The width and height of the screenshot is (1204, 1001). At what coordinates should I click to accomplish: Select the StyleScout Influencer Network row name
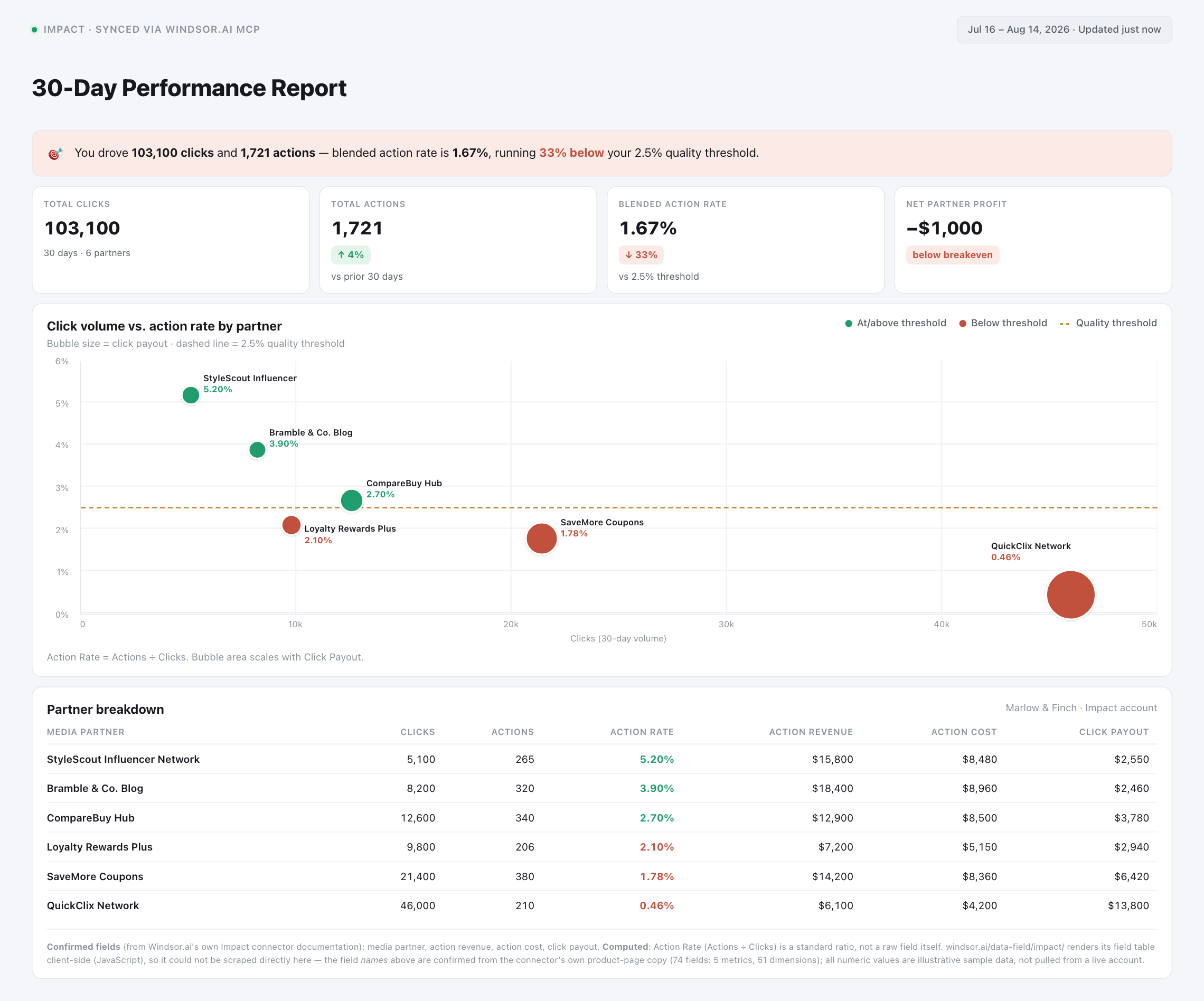point(123,759)
